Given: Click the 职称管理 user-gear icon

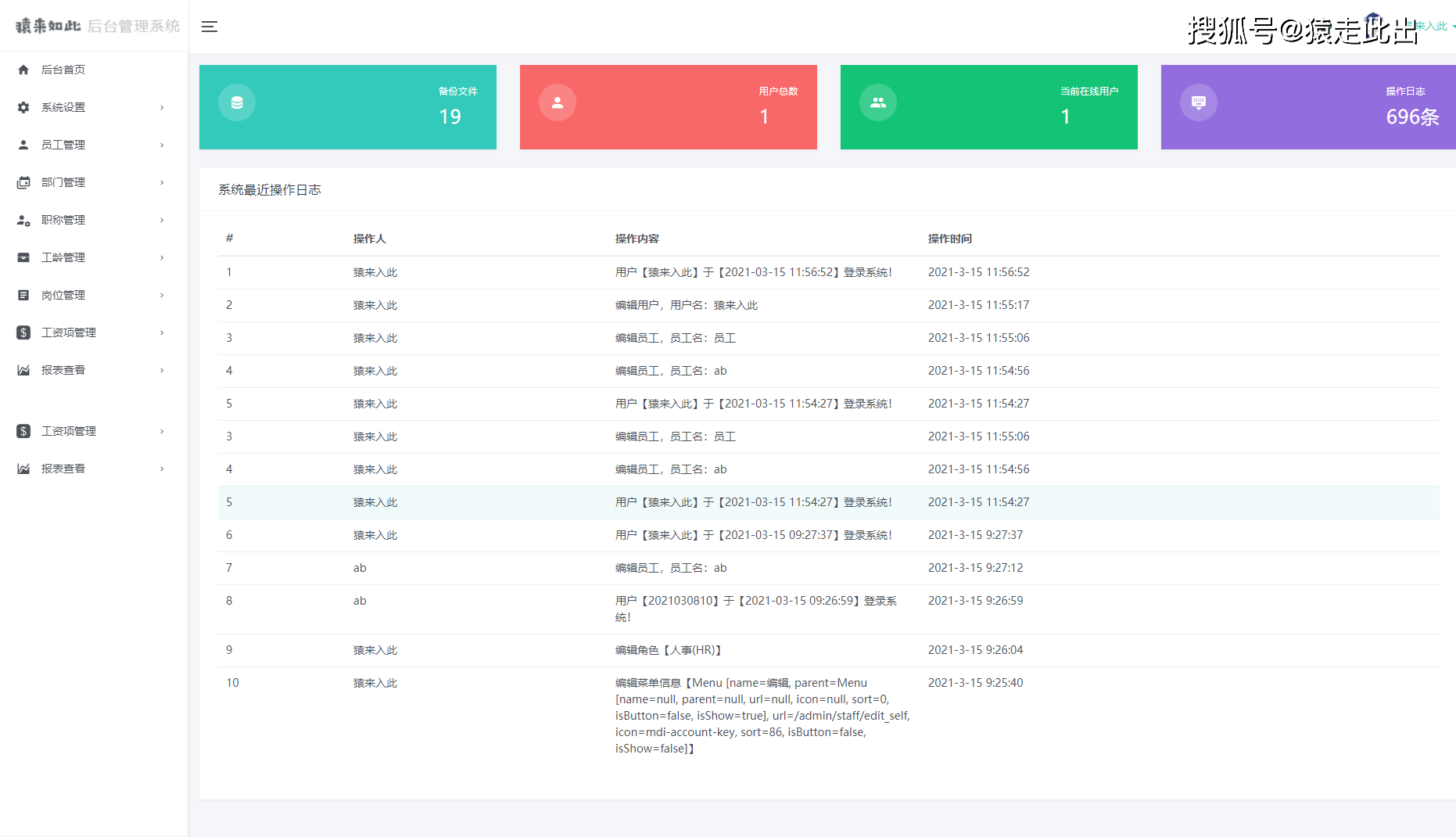Looking at the screenshot, I should (x=23, y=220).
